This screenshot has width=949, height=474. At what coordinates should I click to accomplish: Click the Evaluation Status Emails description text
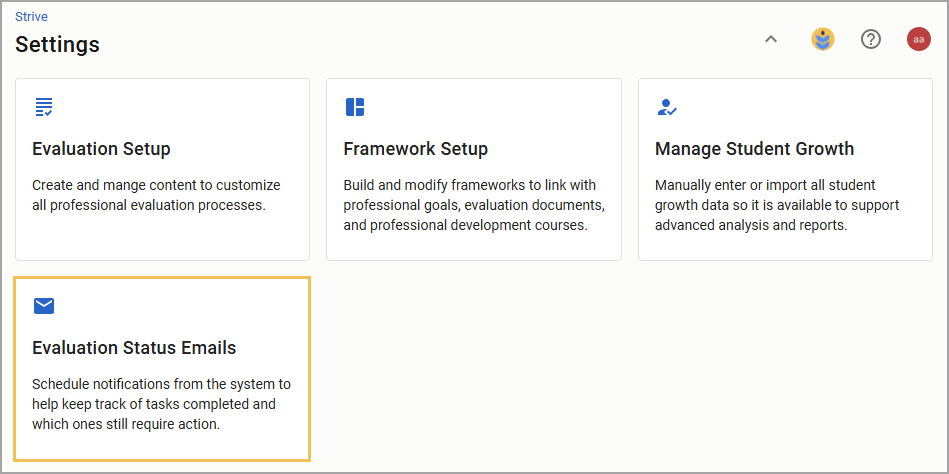pos(162,404)
